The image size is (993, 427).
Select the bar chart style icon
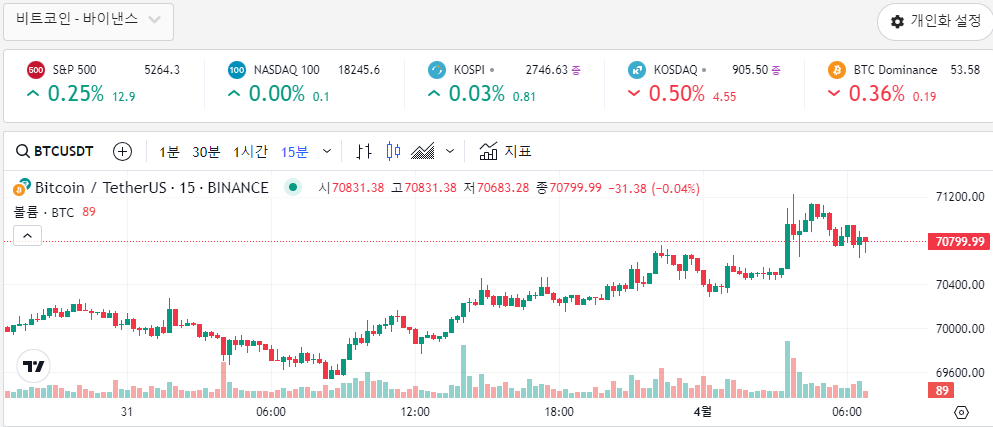[364, 152]
